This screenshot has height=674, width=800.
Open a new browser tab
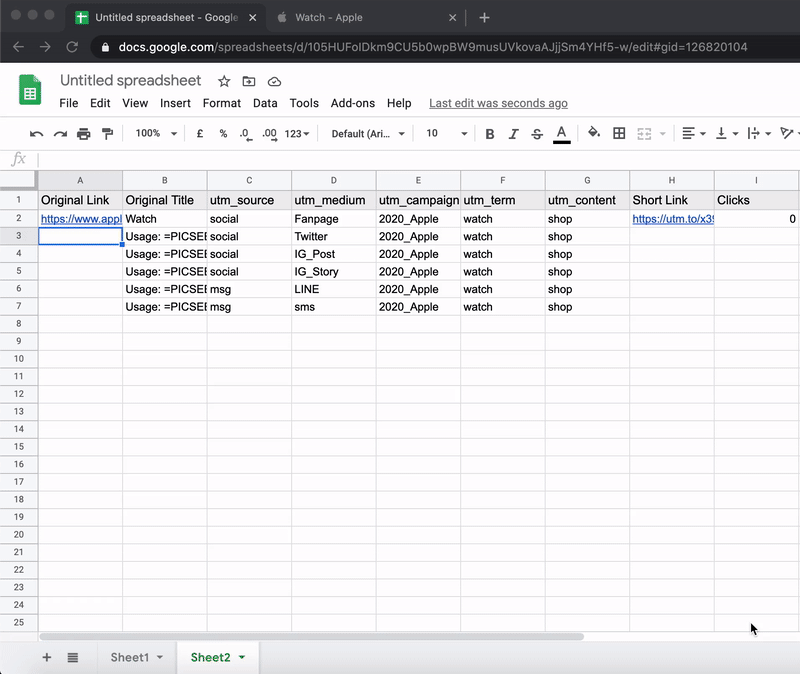[484, 18]
